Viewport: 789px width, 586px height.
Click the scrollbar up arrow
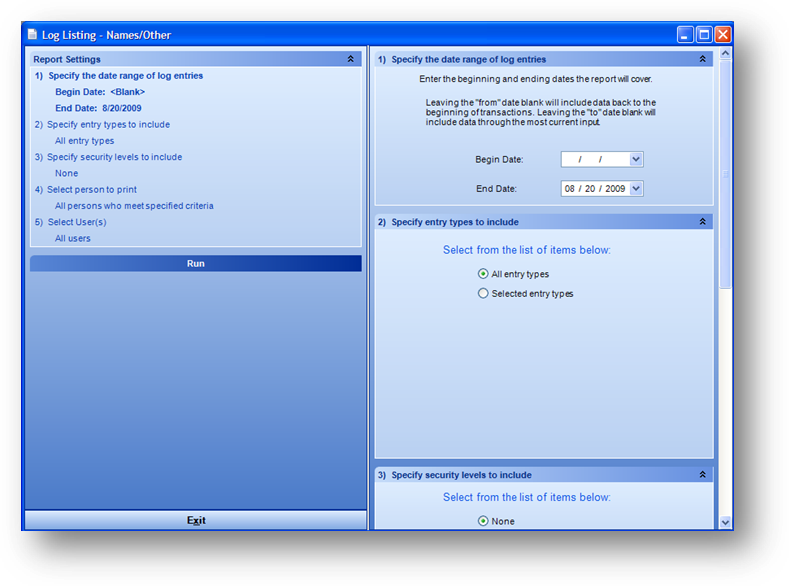[x=725, y=53]
